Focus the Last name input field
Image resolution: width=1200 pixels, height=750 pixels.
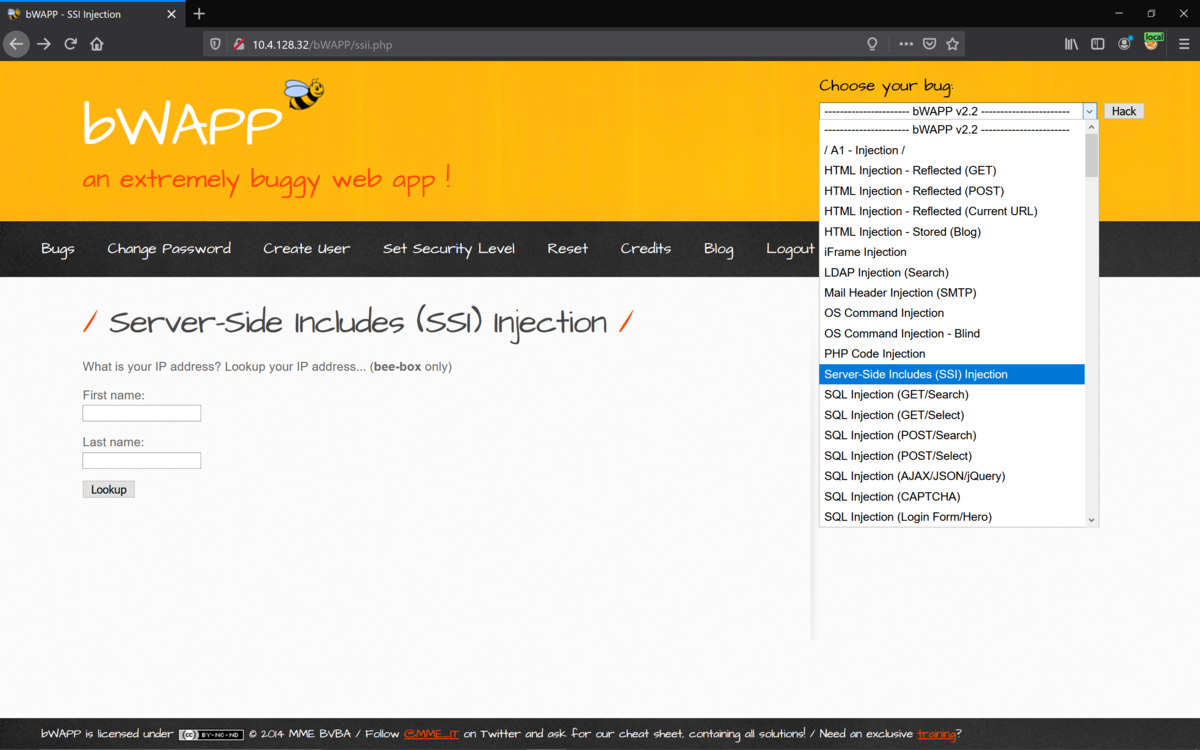[142, 460]
